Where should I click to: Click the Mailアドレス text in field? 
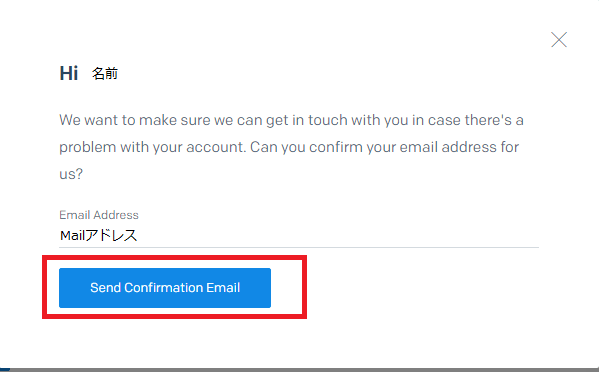coord(98,235)
